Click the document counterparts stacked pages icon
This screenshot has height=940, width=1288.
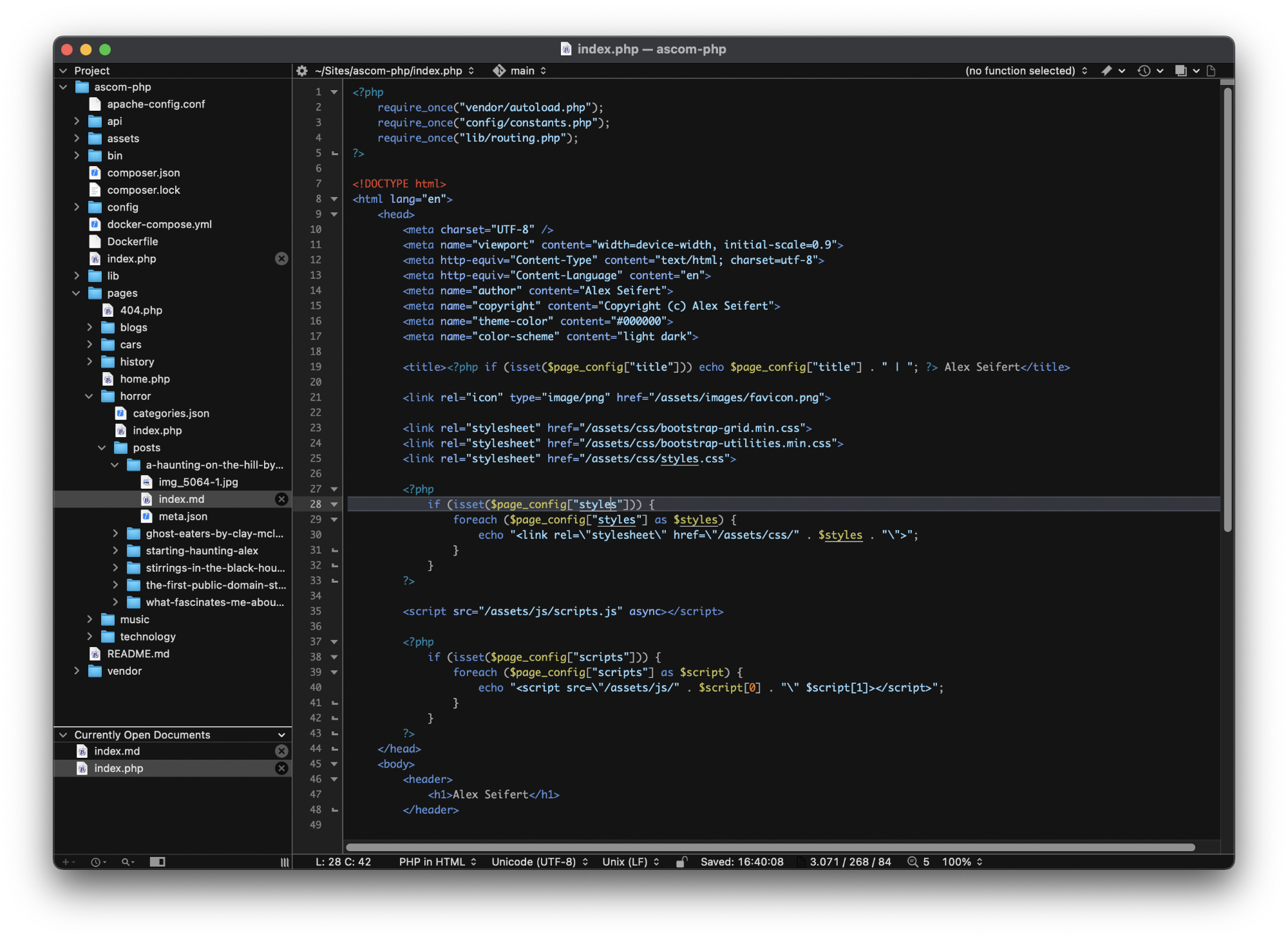[x=1181, y=71]
